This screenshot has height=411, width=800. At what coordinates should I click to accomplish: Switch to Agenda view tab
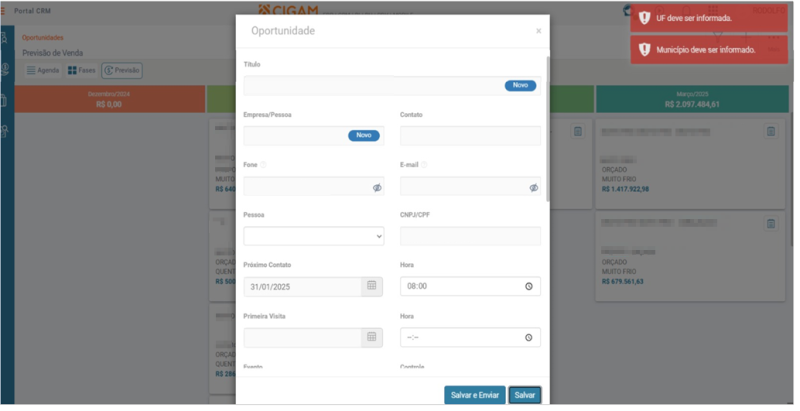pyautogui.click(x=43, y=70)
